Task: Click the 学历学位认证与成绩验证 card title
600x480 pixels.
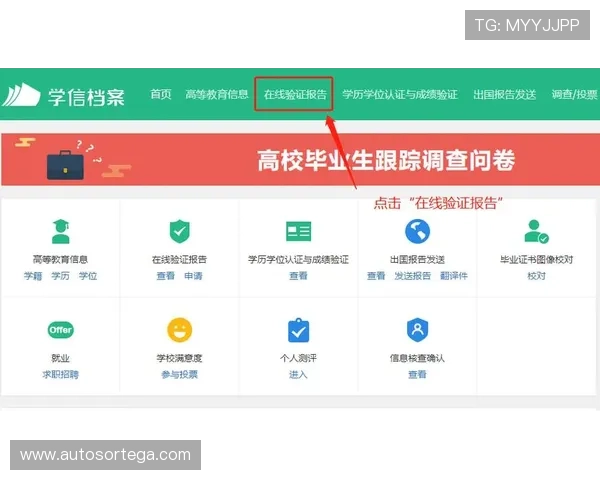Action: pyautogui.click(x=298, y=260)
